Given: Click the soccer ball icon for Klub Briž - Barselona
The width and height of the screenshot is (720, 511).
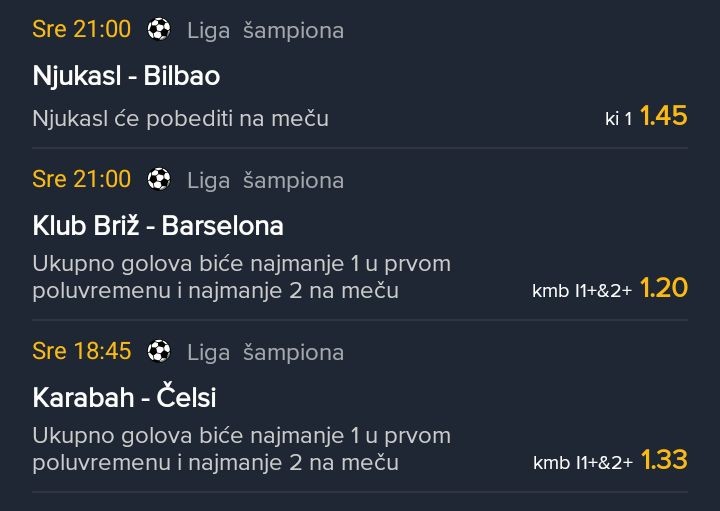Looking at the screenshot, I should (x=159, y=180).
